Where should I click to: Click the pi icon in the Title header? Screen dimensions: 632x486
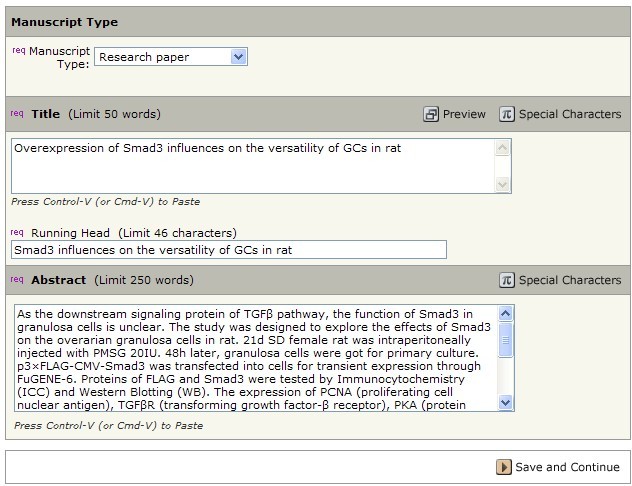(506, 114)
